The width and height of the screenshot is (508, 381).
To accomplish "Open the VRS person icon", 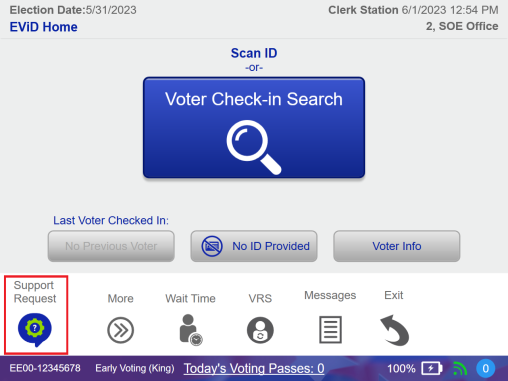I will (260, 330).
